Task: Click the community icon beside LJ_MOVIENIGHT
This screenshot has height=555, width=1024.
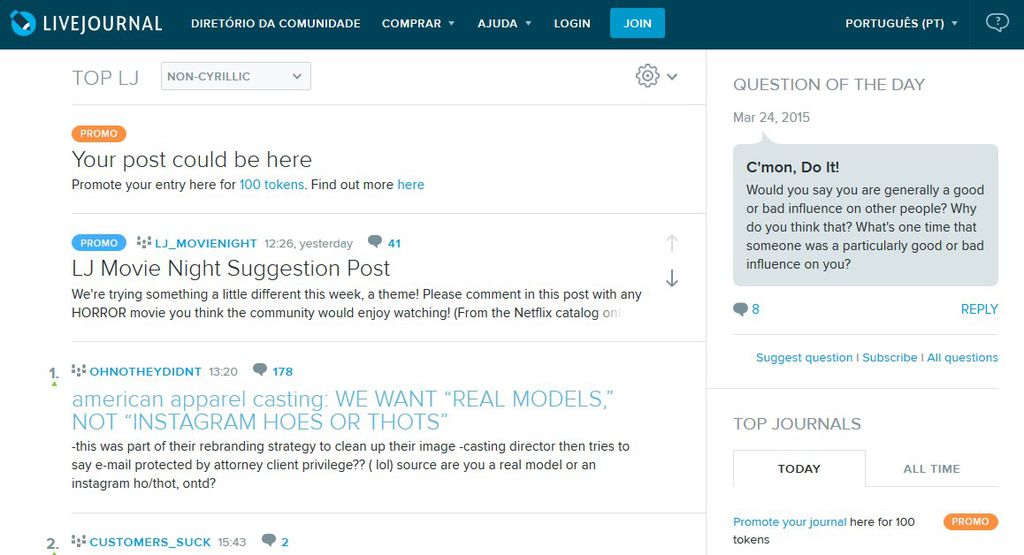Action: click(x=144, y=242)
